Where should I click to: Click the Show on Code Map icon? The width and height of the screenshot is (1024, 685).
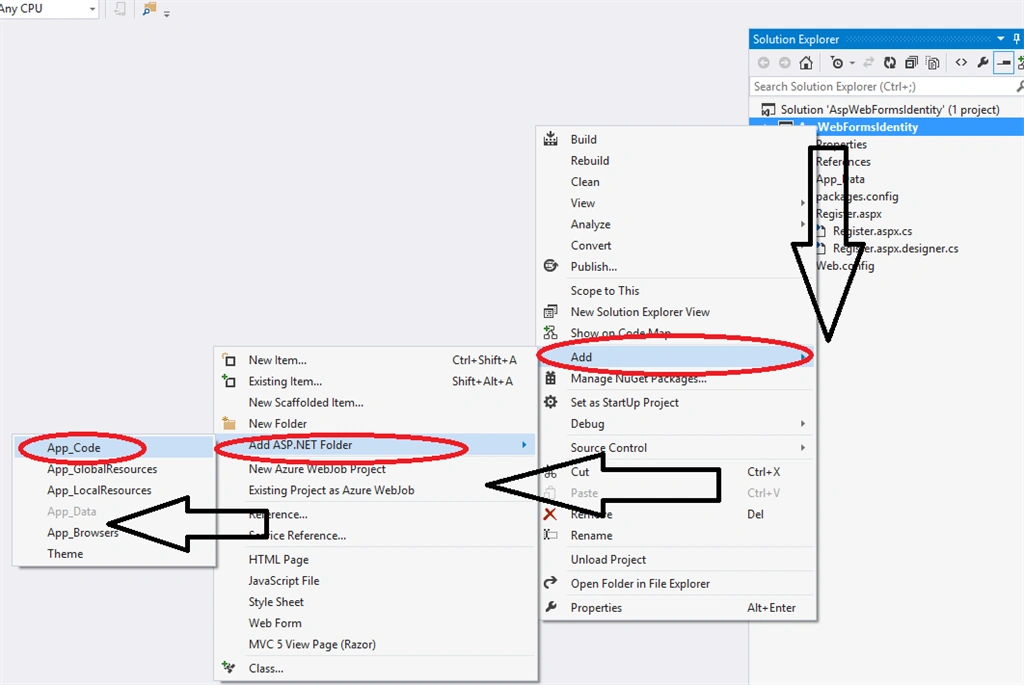[x=551, y=332]
